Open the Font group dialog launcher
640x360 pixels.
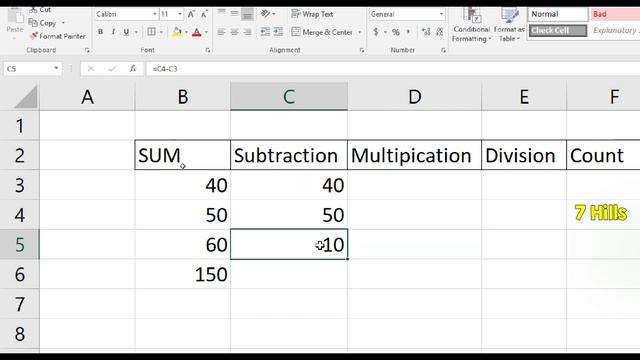pos(208,50)
